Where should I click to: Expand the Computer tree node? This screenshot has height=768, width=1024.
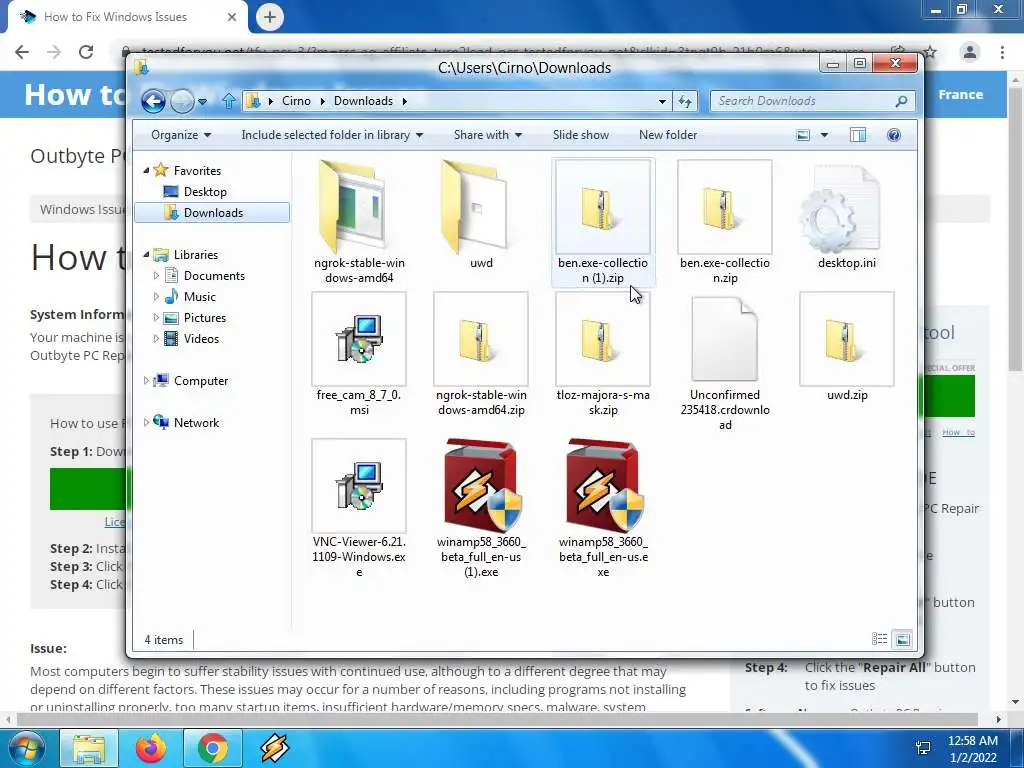coord(146,381)
